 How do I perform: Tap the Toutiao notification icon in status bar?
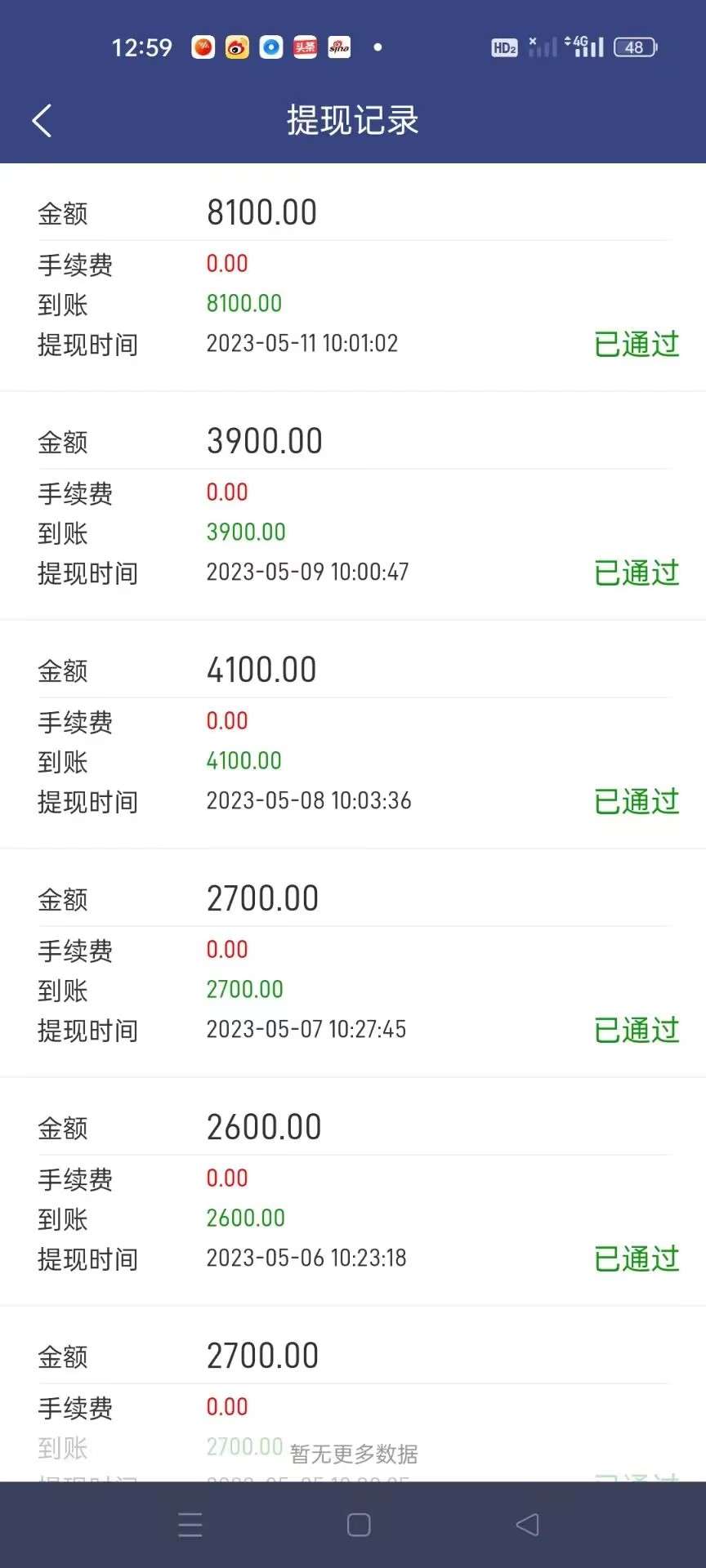pos(305,47)
